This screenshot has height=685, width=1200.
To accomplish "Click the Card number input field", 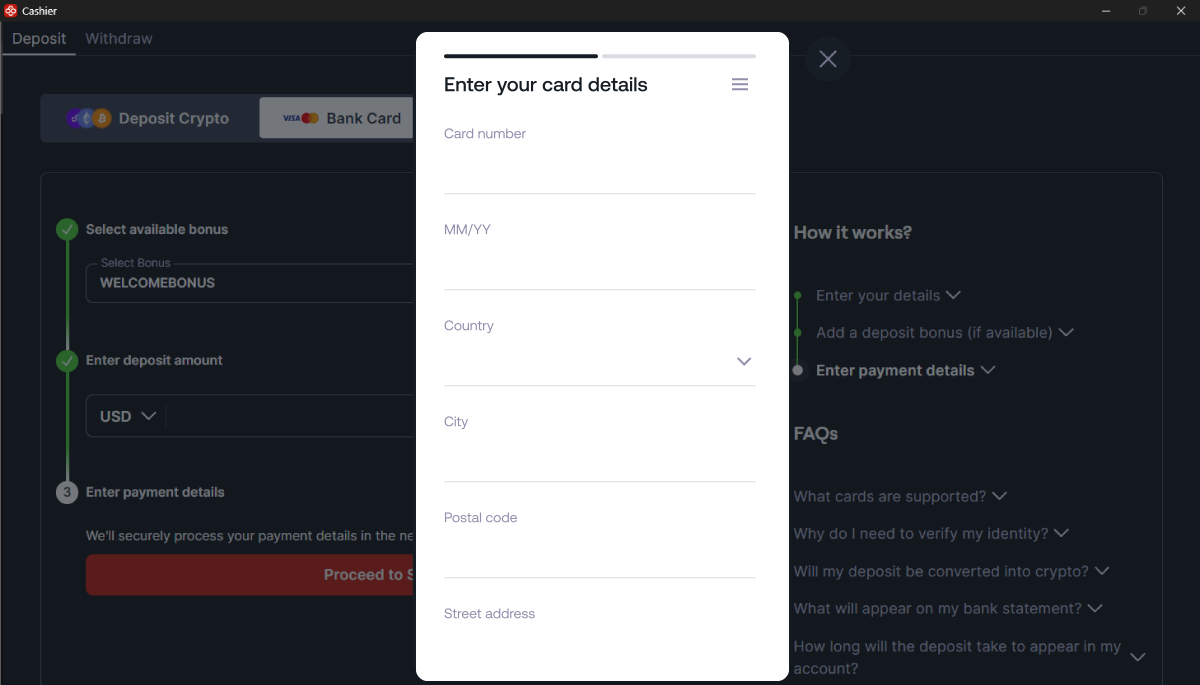I will tap(600, 170).
